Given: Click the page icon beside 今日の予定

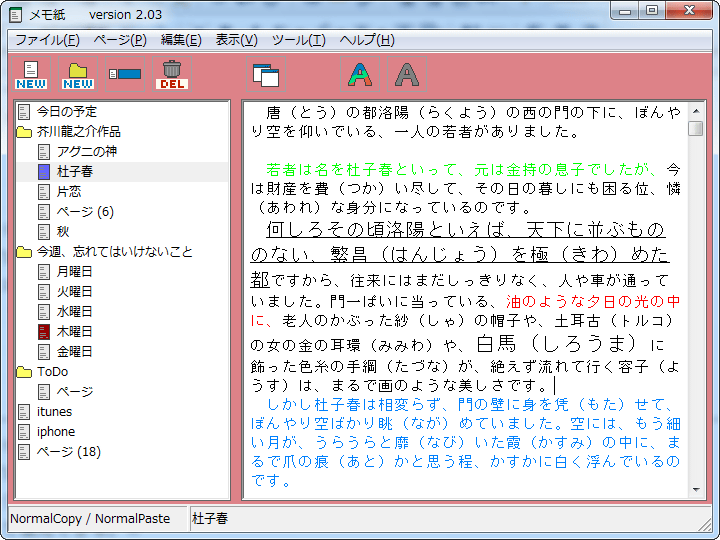Looking at the screenshot, I should (x=24, y=112).
